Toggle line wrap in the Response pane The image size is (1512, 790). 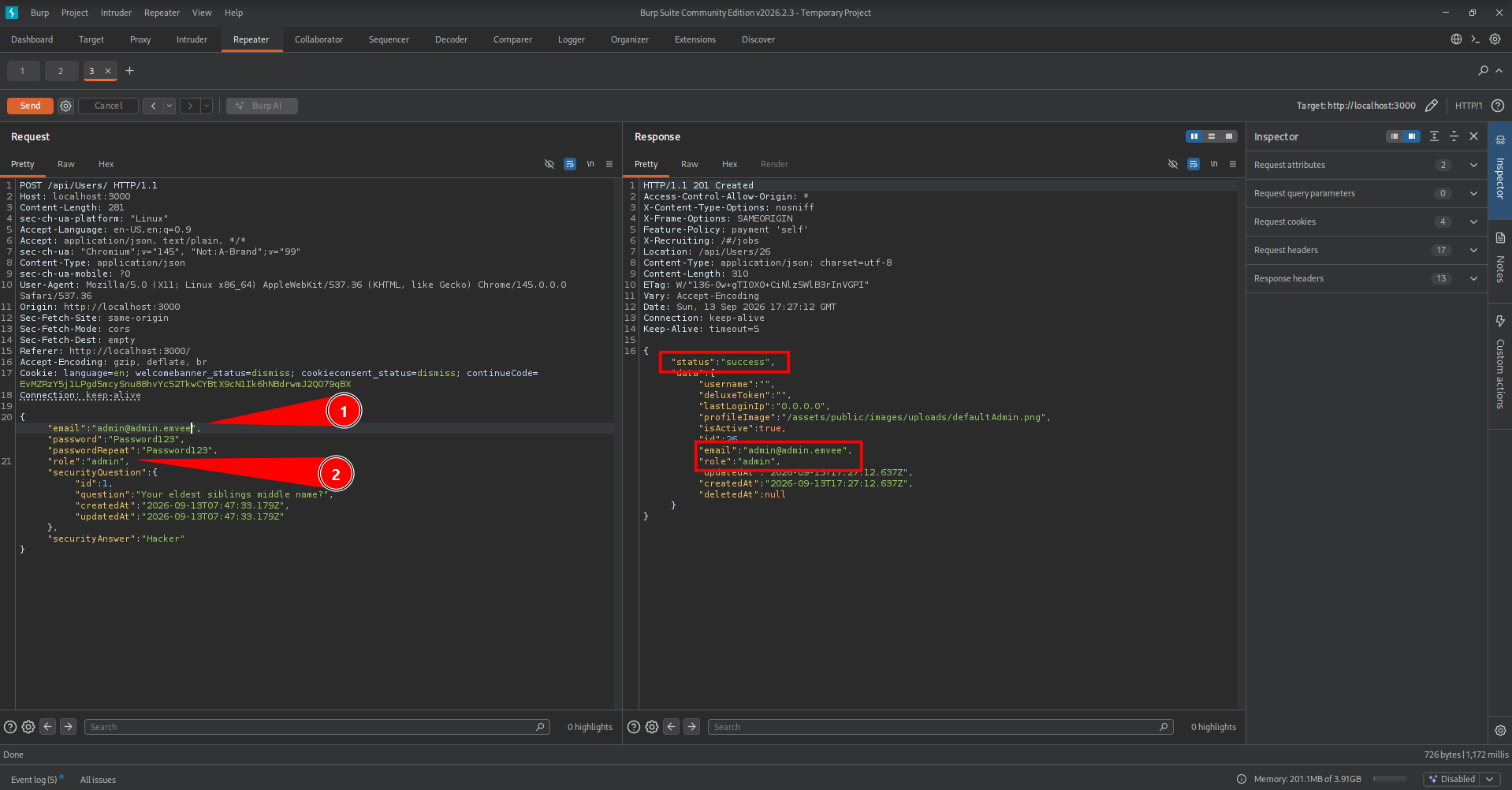click(x=1194, y=164)
